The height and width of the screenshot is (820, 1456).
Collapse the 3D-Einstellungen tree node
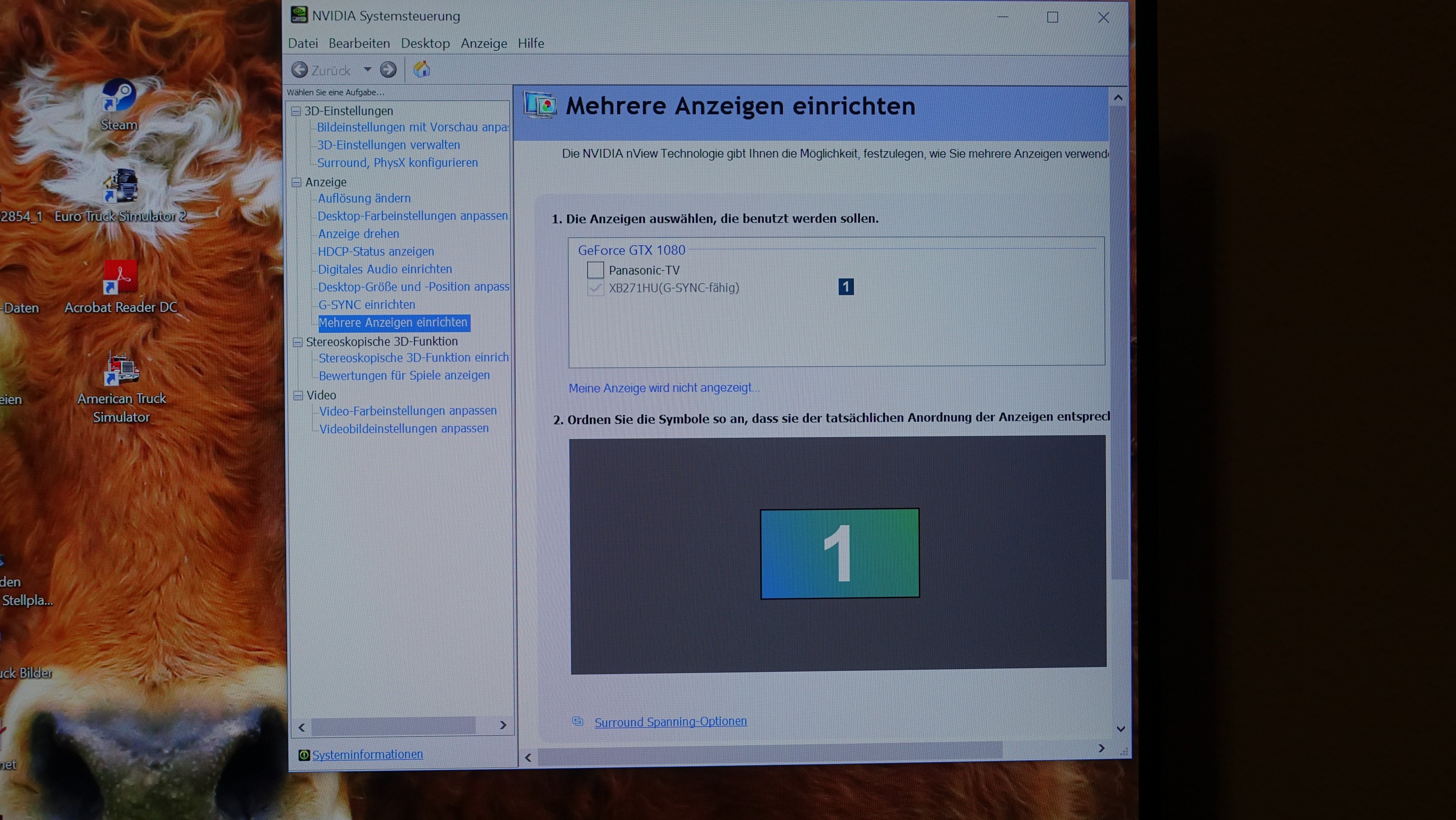click(x=296, y=112)
